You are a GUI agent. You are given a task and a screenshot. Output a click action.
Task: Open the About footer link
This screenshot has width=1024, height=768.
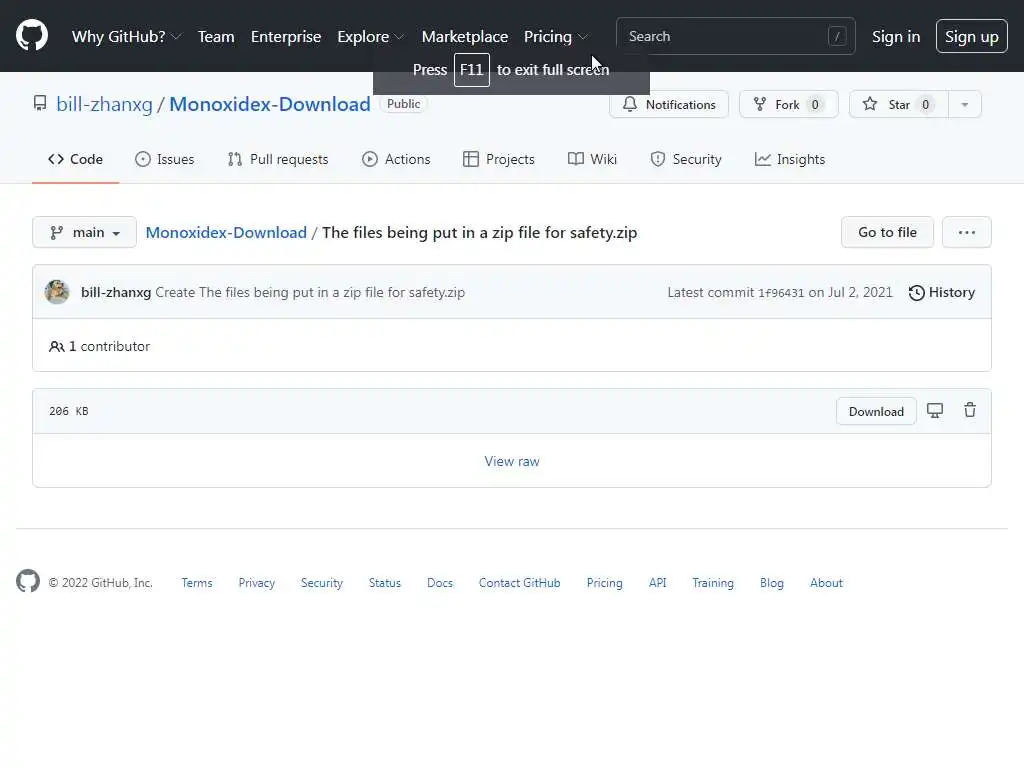coord(826,583)
